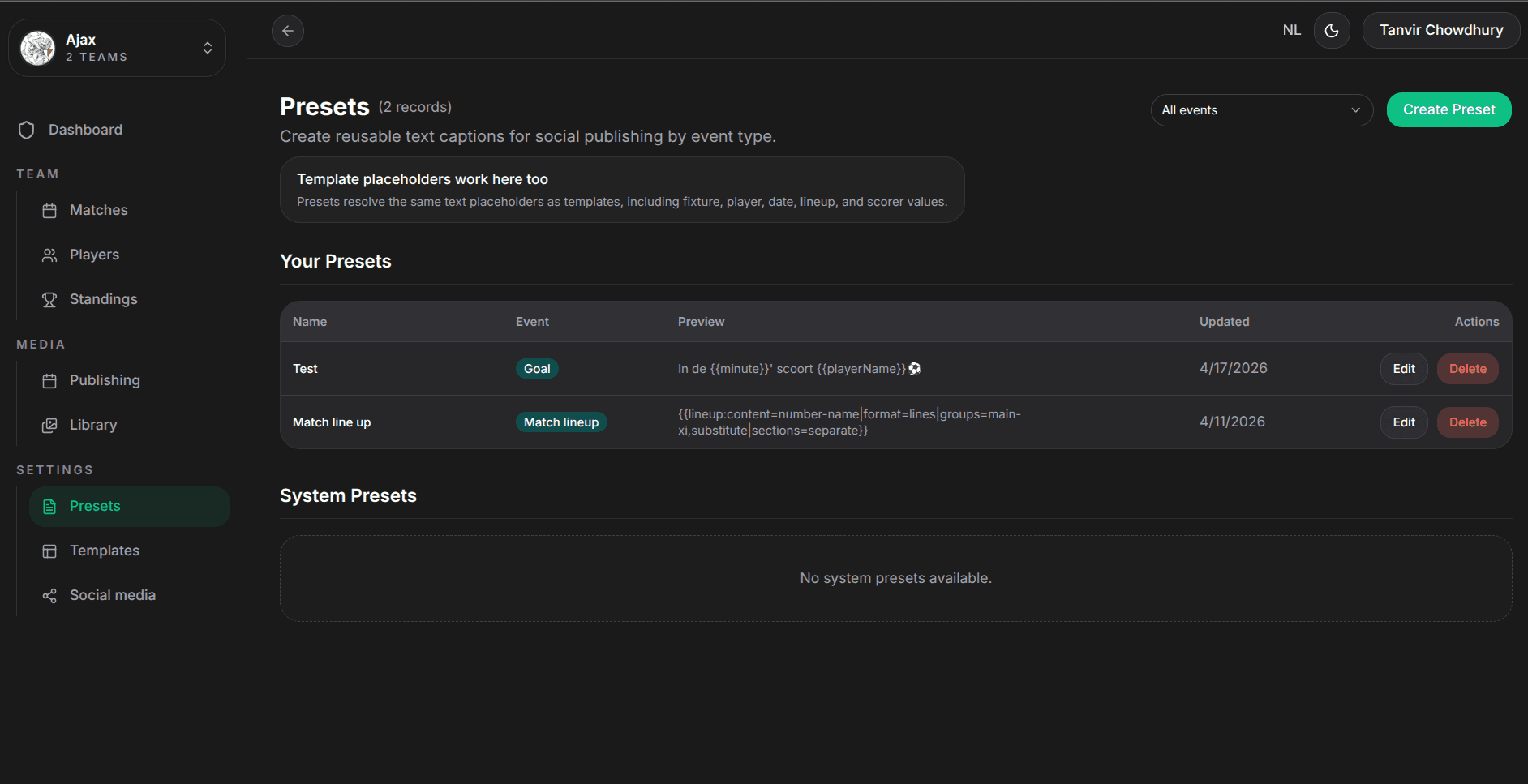Toggle dark mode moon icon
This screenshot has height=784, width=1528.
click(1332, 31)
